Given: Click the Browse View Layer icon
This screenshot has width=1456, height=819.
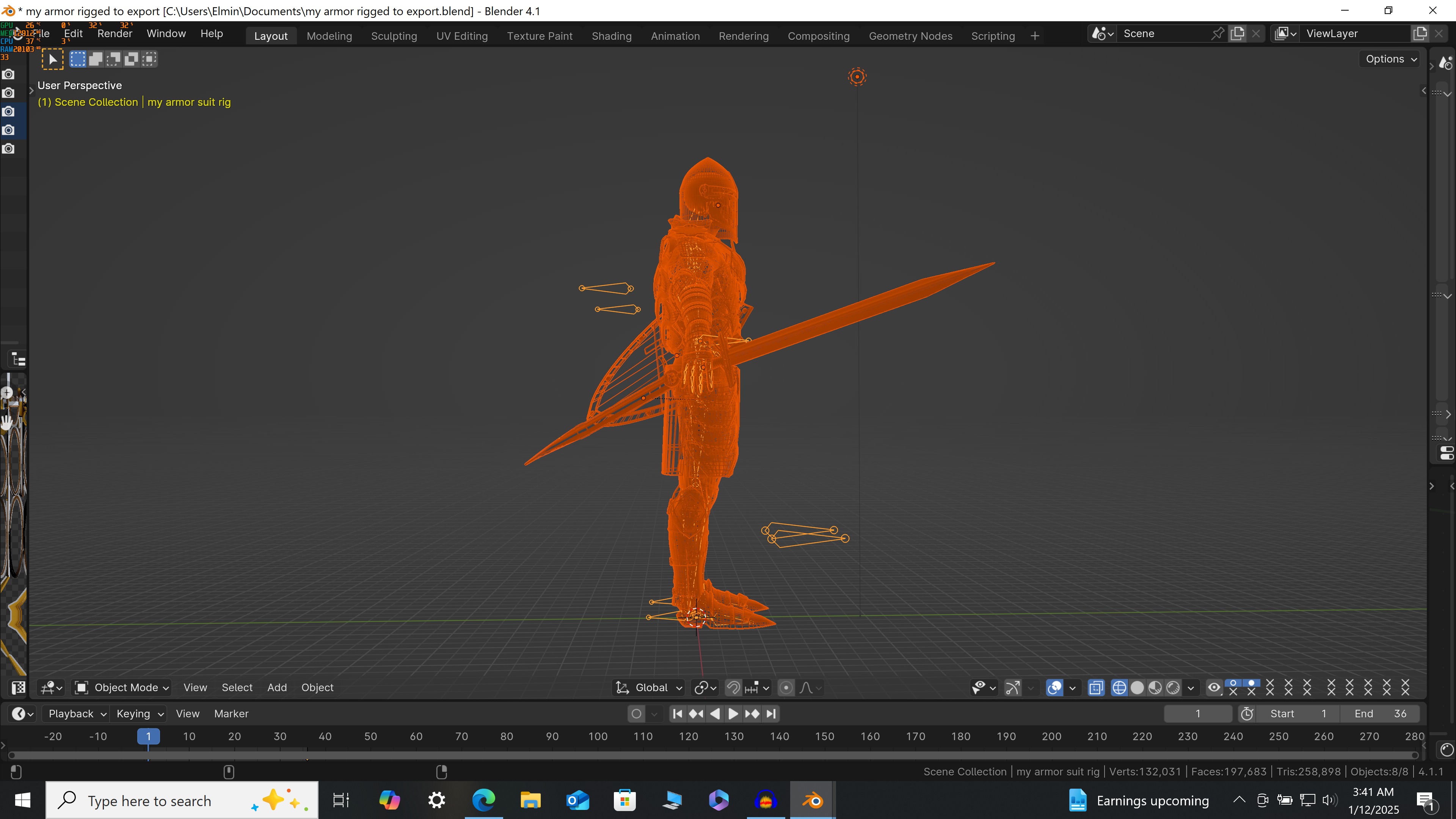Looking at the screenshot, I should click(x=1285, y=34).
